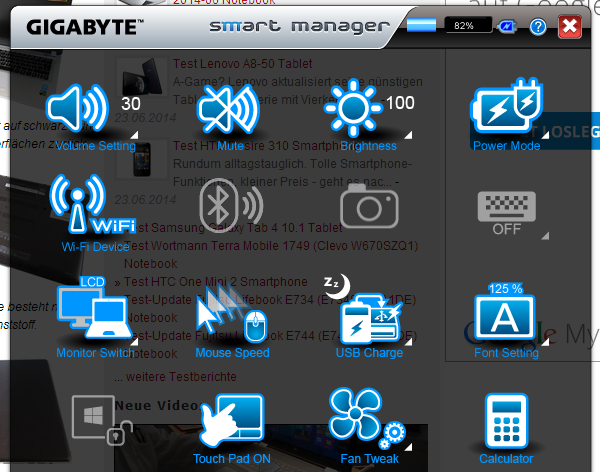Screen dimensions: 600x472
Task: Toggle the Touch Pad ON icon
Action: click(232, 420)
